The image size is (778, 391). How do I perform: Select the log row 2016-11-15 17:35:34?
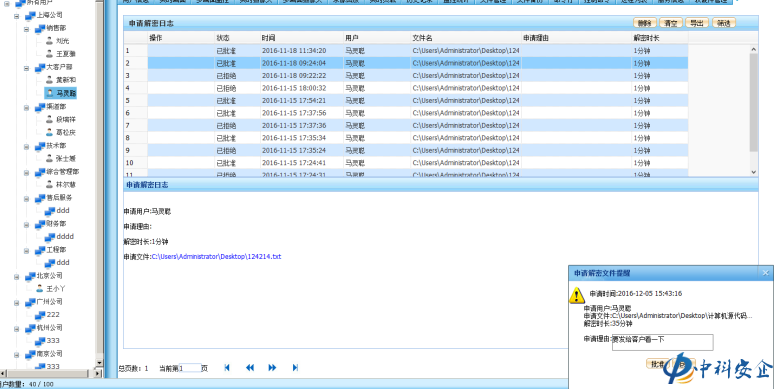(406, 137)
